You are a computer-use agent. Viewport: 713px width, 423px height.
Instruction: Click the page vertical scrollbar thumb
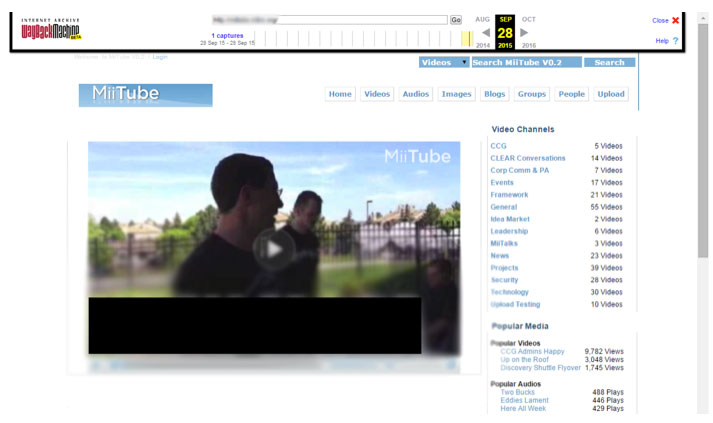point(703,141)
